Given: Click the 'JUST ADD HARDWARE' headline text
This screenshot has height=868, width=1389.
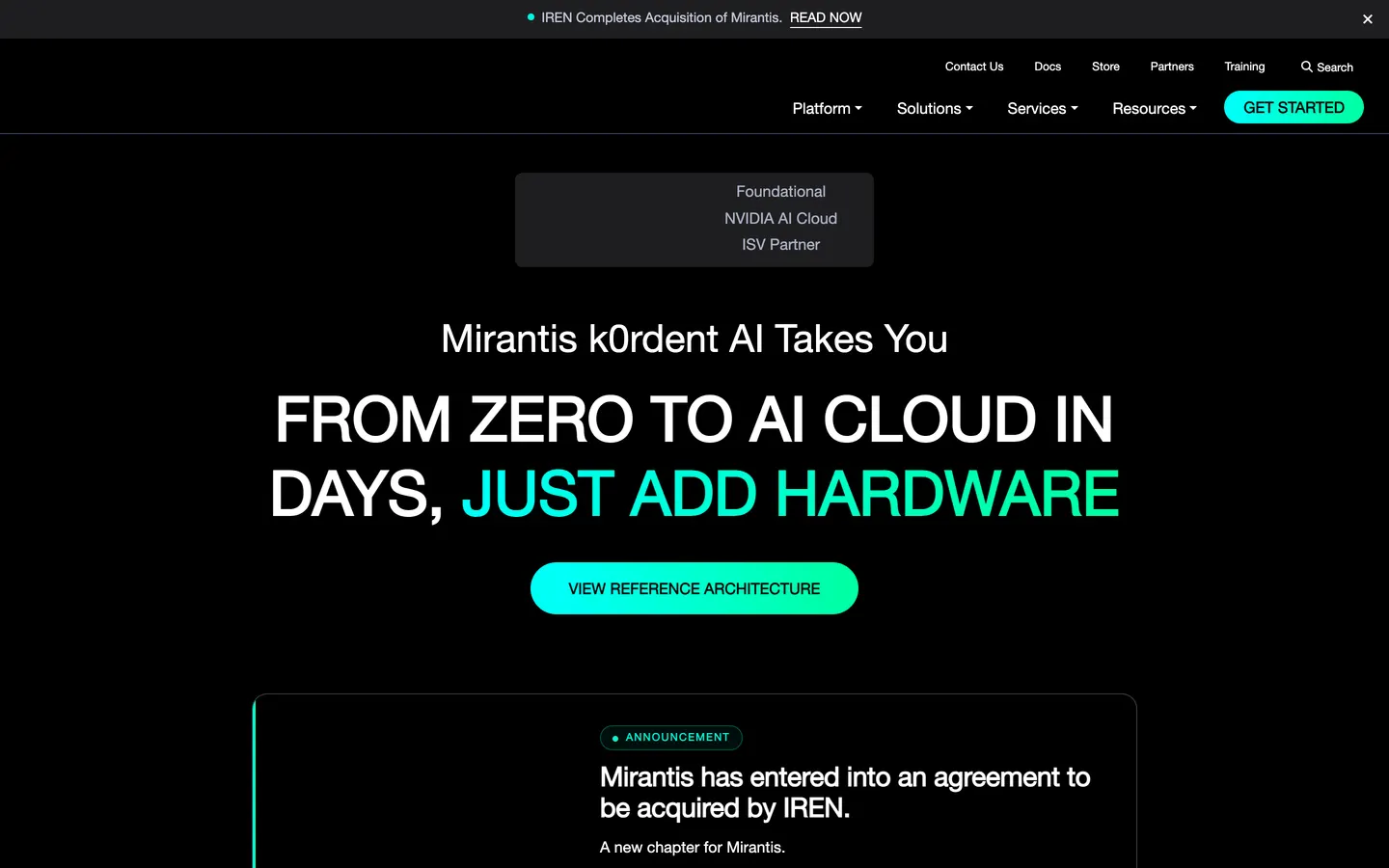Looking at the screenshot, I should (790, 494).
